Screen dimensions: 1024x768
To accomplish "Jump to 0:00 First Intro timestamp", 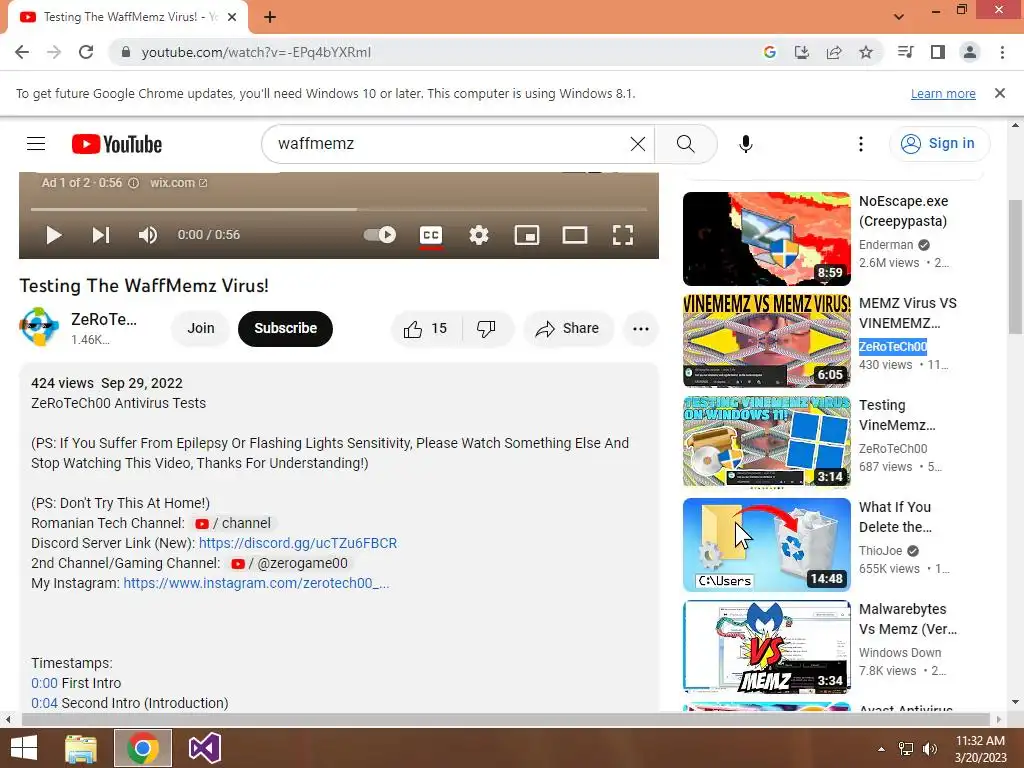I will (x=44, y=683).
